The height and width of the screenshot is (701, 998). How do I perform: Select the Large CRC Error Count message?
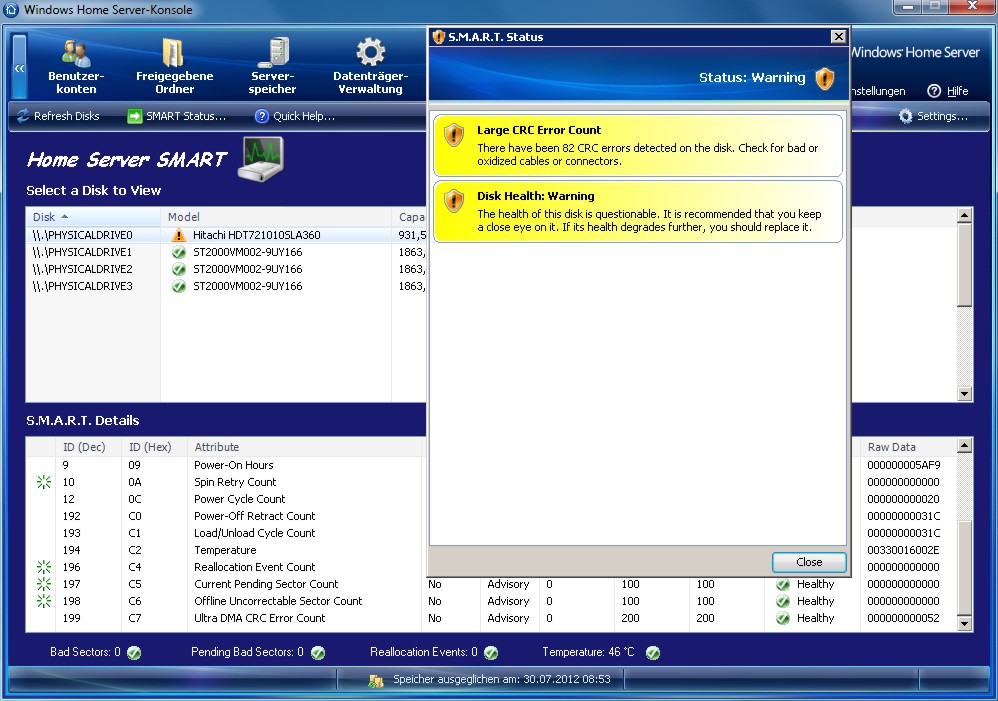[x=638, y=145]
